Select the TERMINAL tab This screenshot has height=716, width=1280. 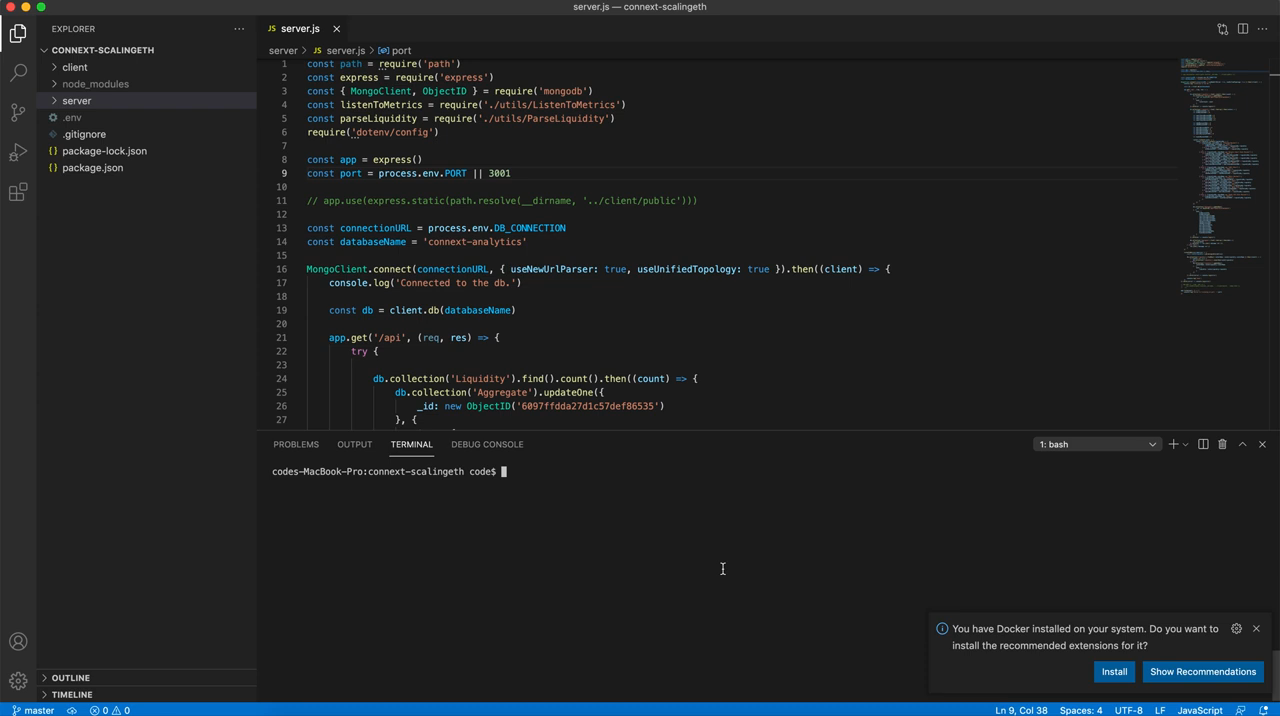pos(411,444)
